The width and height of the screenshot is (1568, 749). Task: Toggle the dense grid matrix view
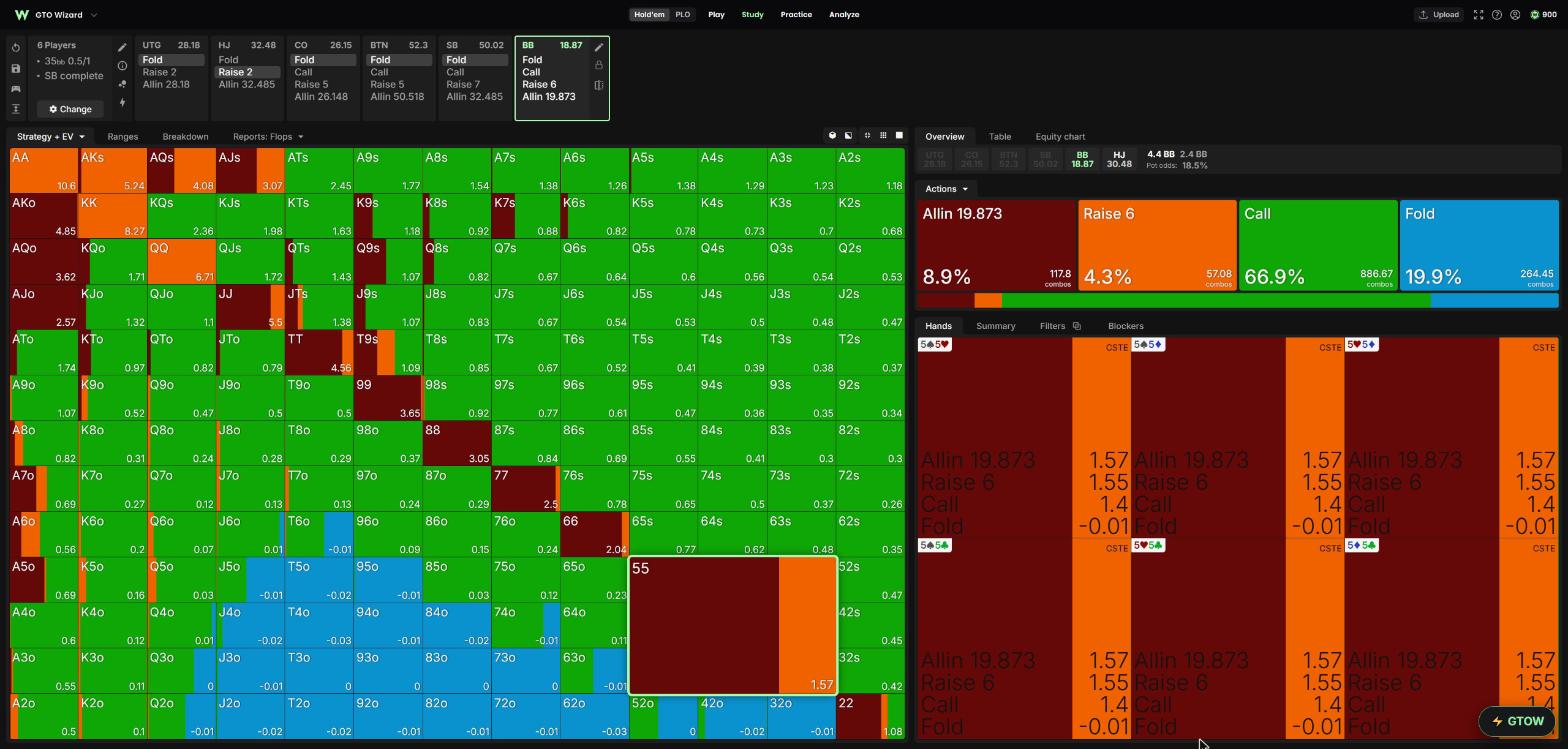tap(883, 136)
